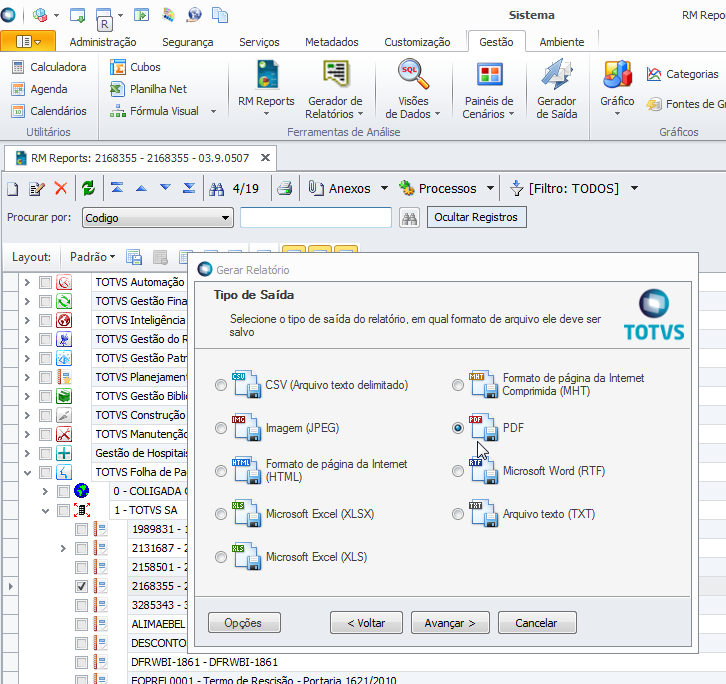
Task: Expand the Fórmula Visual dropdown arrow
Action: coord(213,111)
